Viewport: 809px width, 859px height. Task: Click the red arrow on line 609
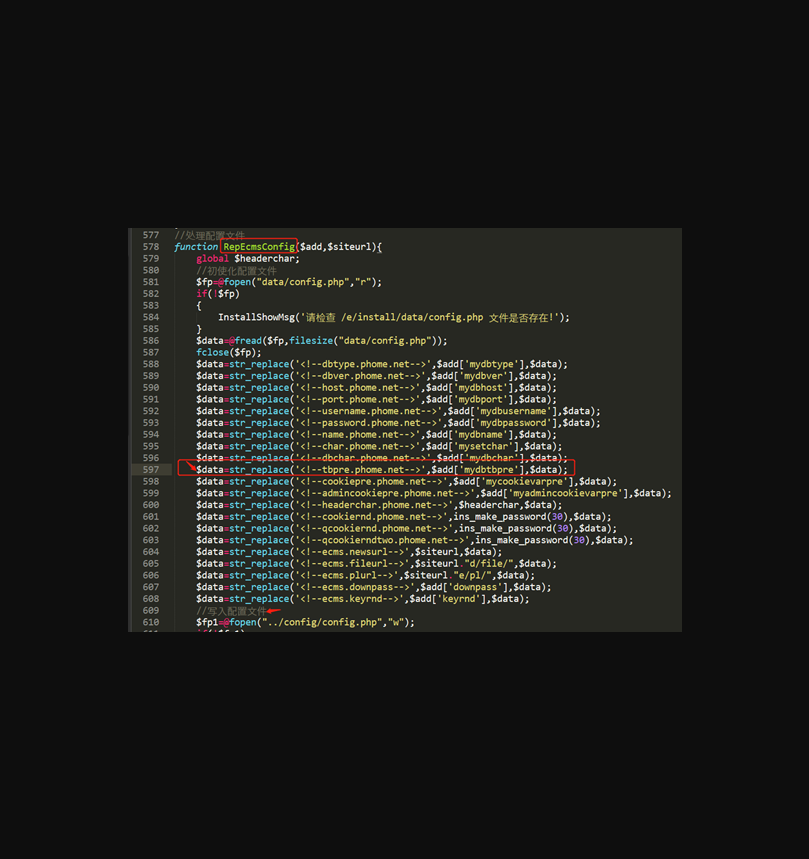click(x=273, y=611)
